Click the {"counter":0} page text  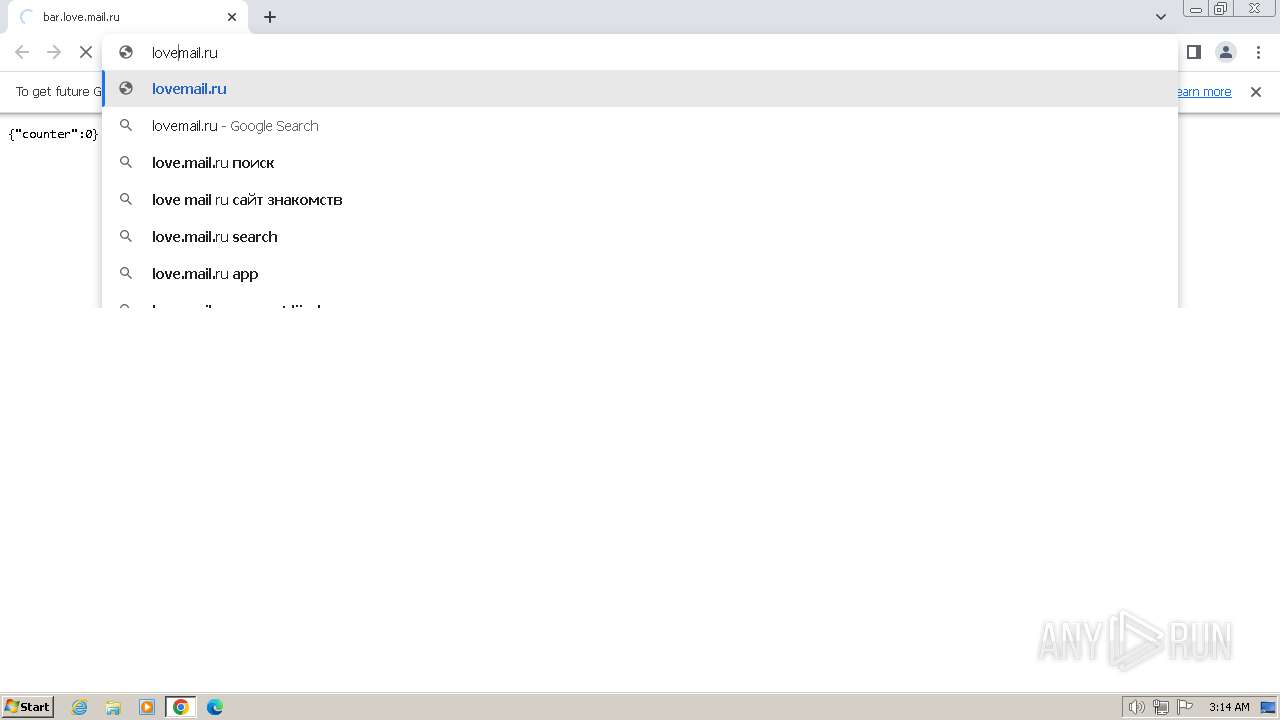pos(53,134)
